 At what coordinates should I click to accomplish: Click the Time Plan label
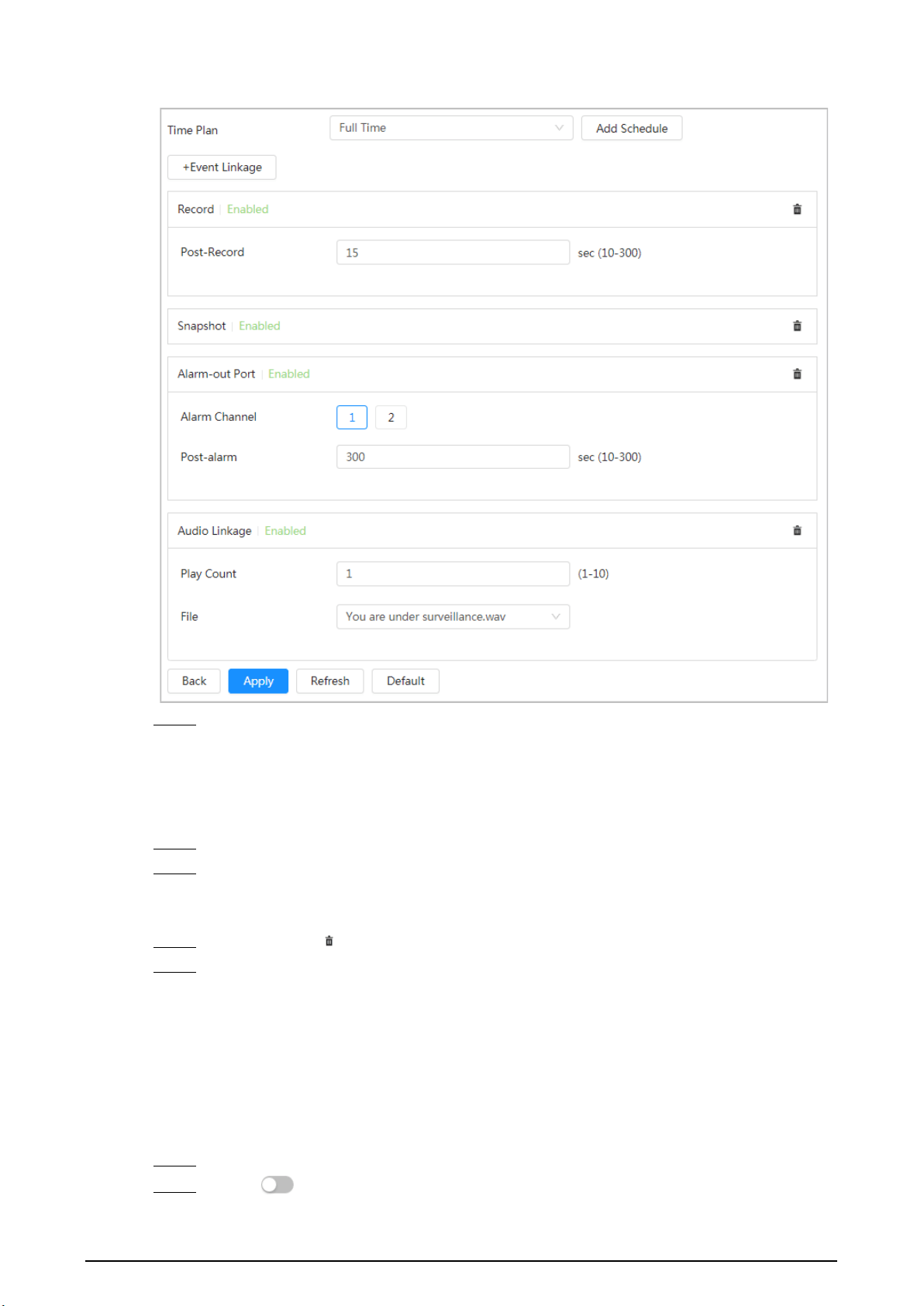pyautogui.click(x=192, y=130)
